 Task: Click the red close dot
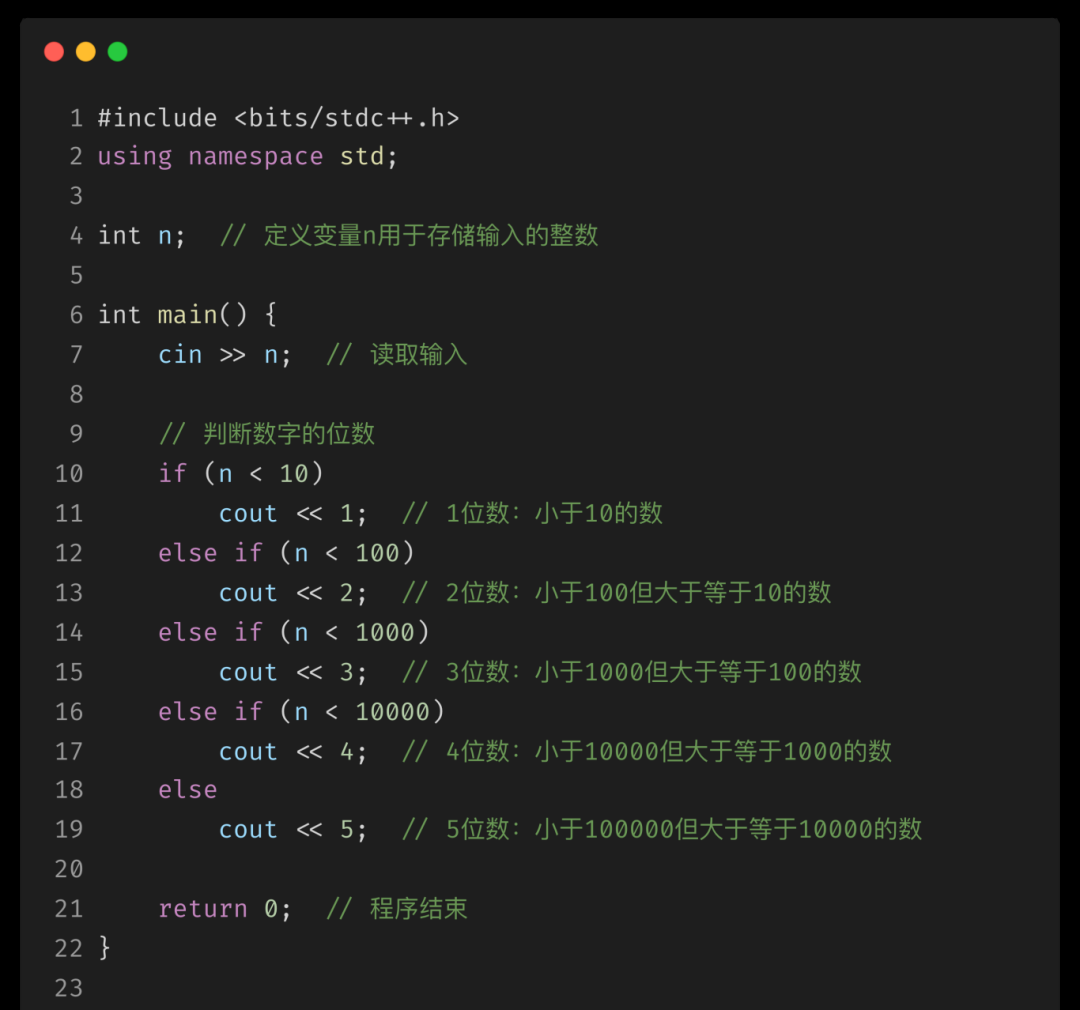tap(54, 52)
